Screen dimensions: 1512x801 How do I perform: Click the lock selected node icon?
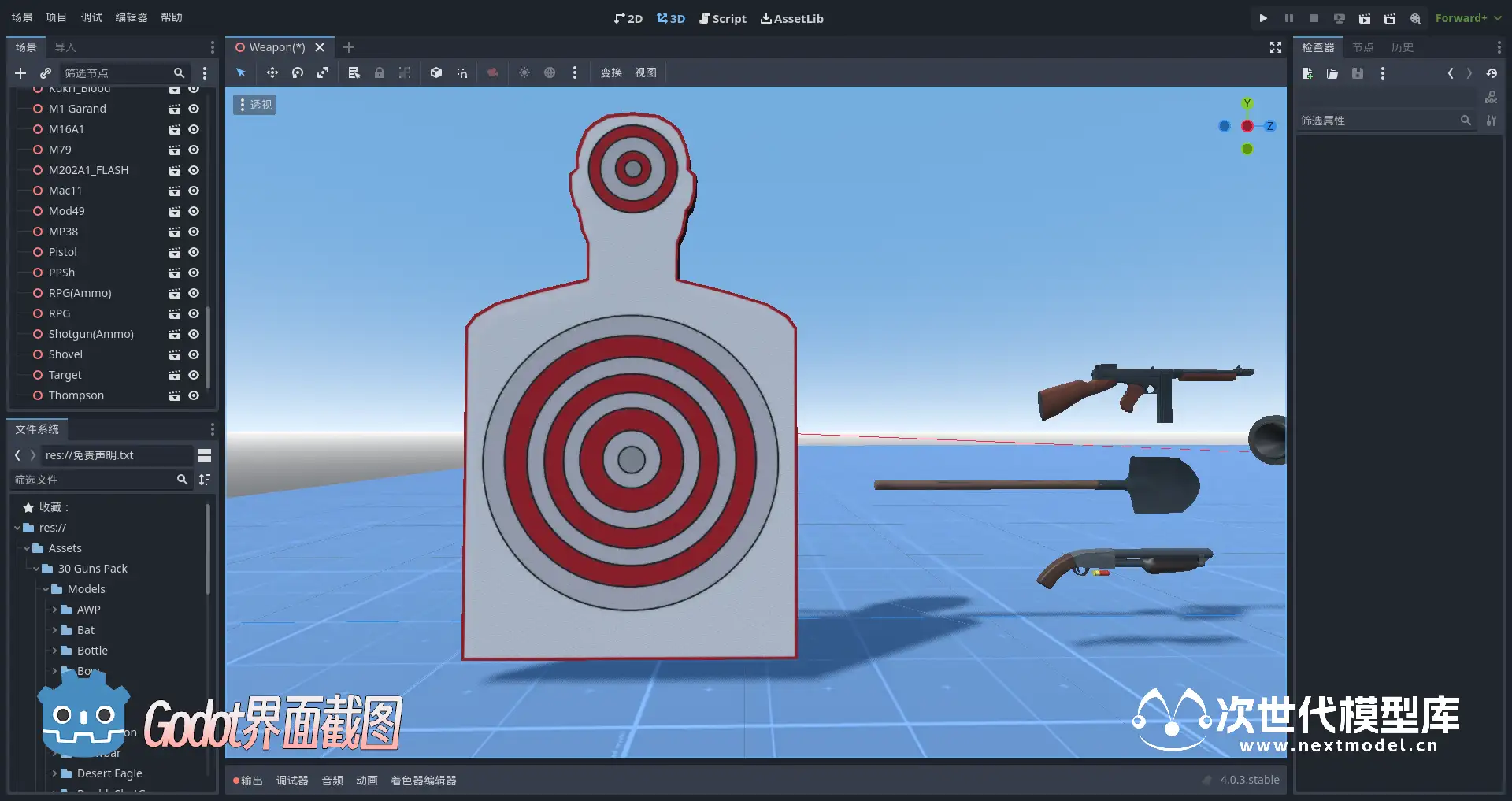[380, 72]
